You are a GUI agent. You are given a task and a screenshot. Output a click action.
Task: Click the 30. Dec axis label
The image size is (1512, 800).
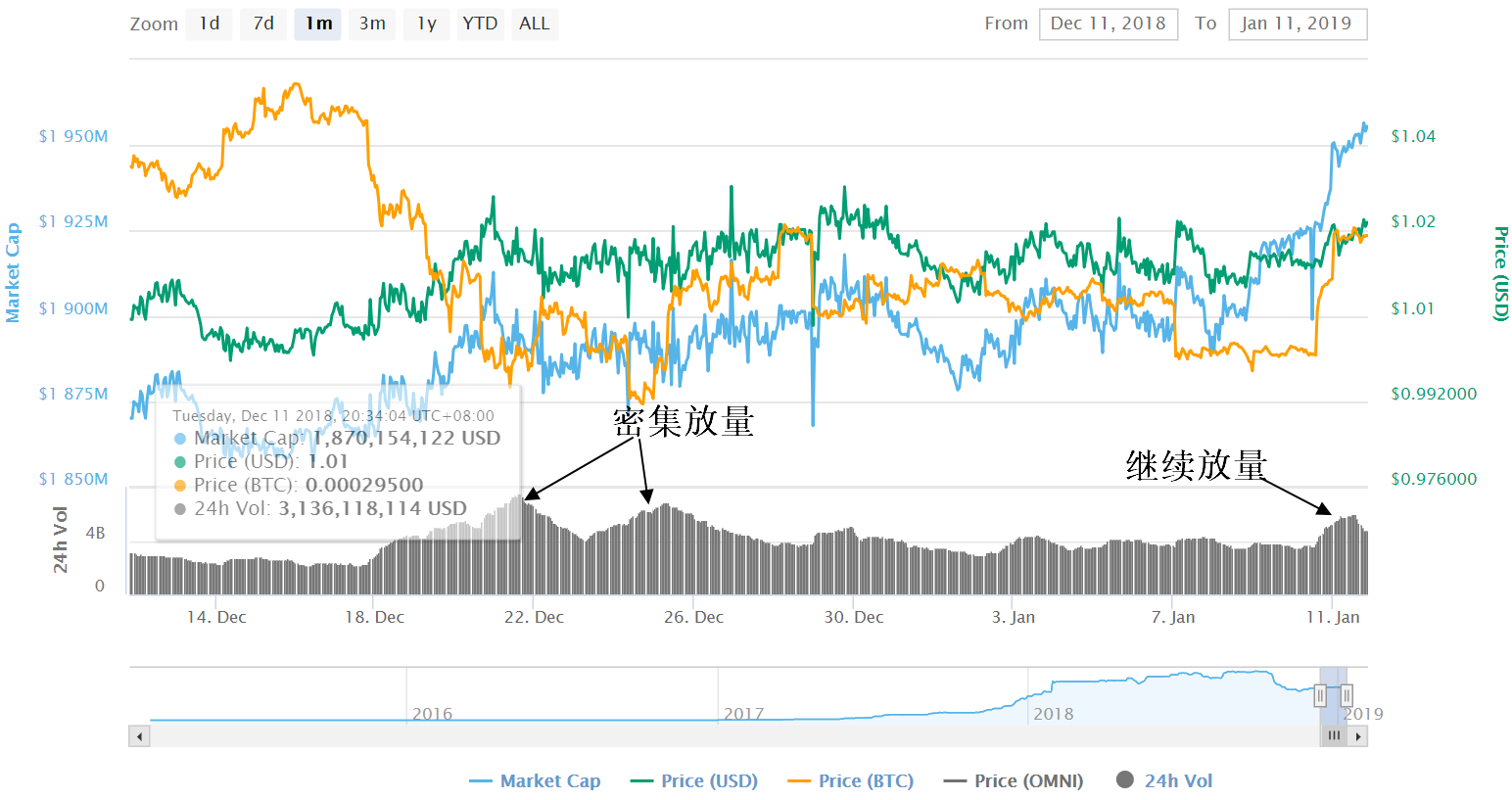(853, 617)
